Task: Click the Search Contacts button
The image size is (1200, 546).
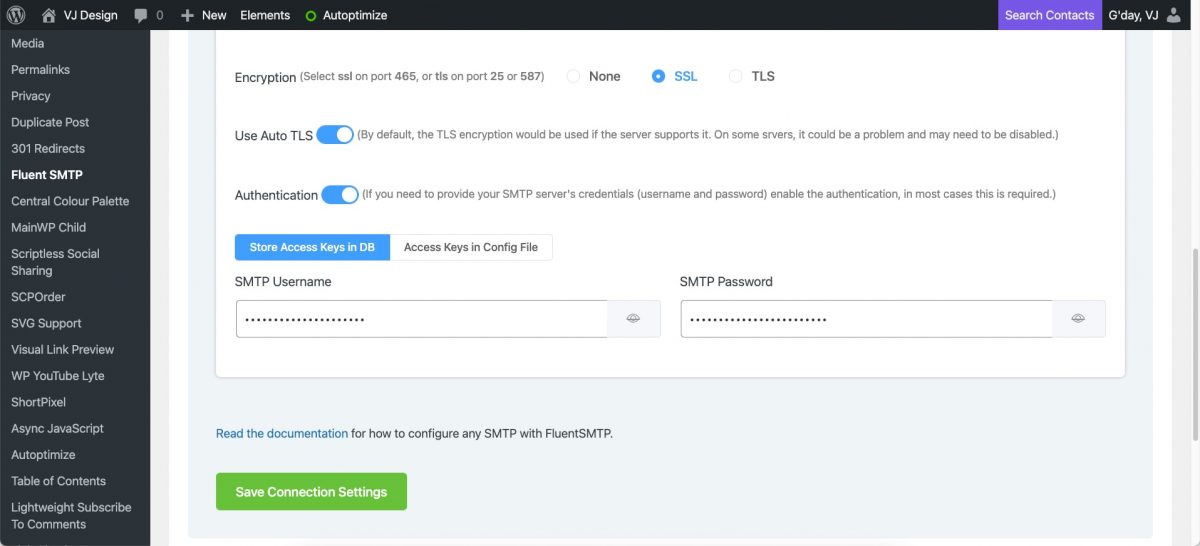Action: pyautogui.click(x=1049, y=15)
